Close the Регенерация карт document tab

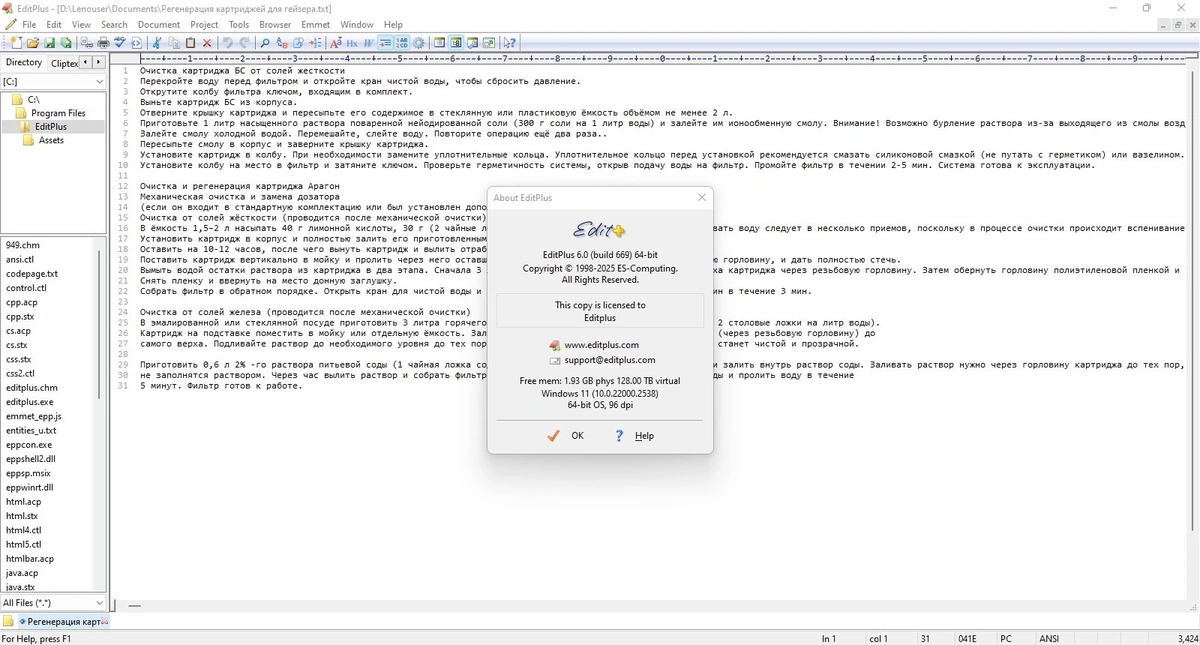(x=107, y=622)
